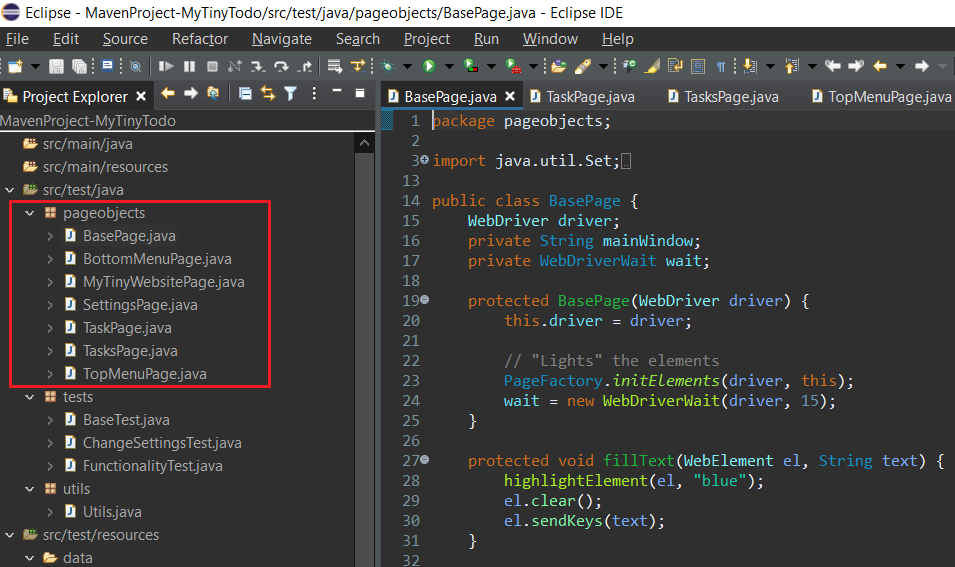Toggle Show Whitespace Characters pilcrow icon

click(721, 67)
